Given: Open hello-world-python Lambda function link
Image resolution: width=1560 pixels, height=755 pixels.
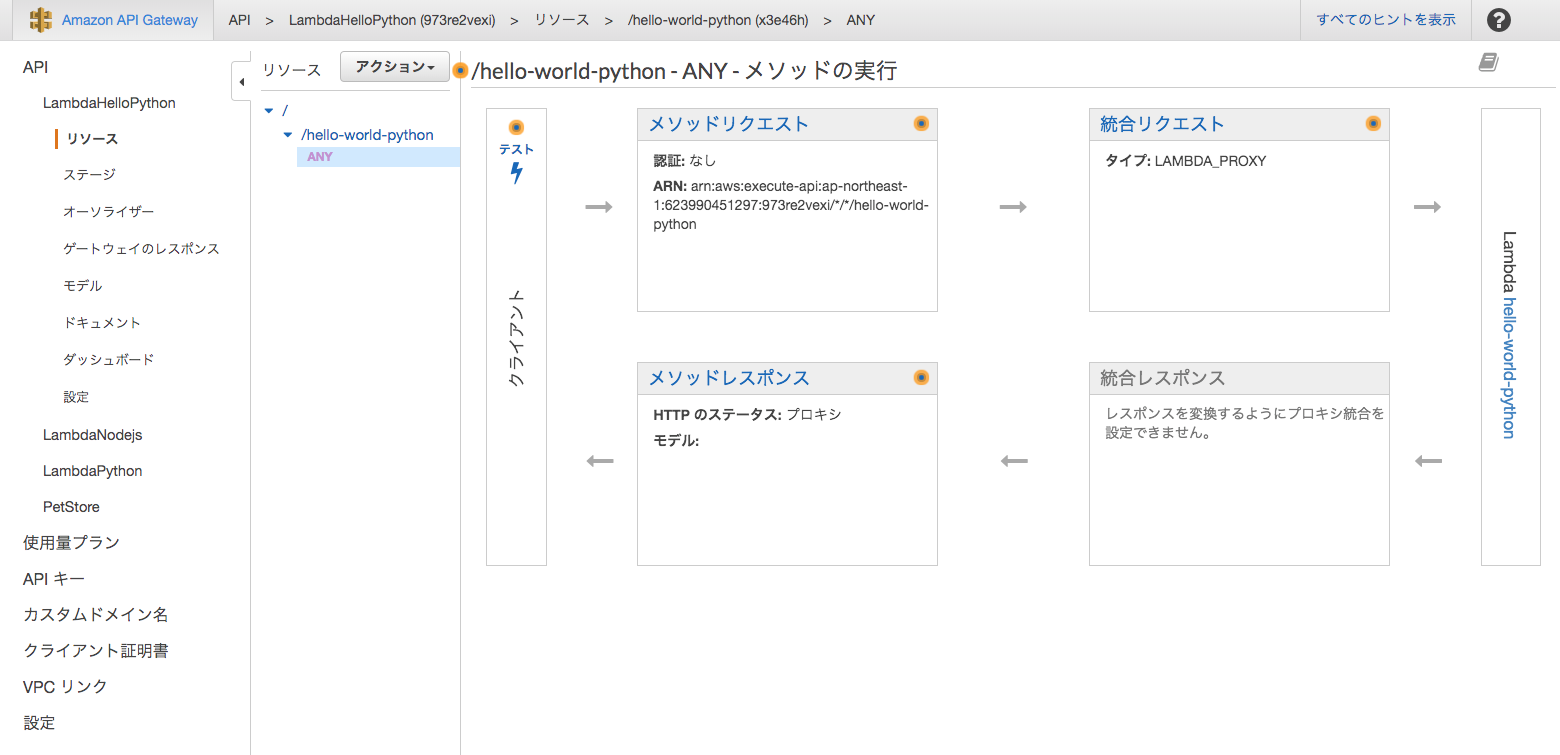Looking at the screenshot, I should [x=1509, y=368].
